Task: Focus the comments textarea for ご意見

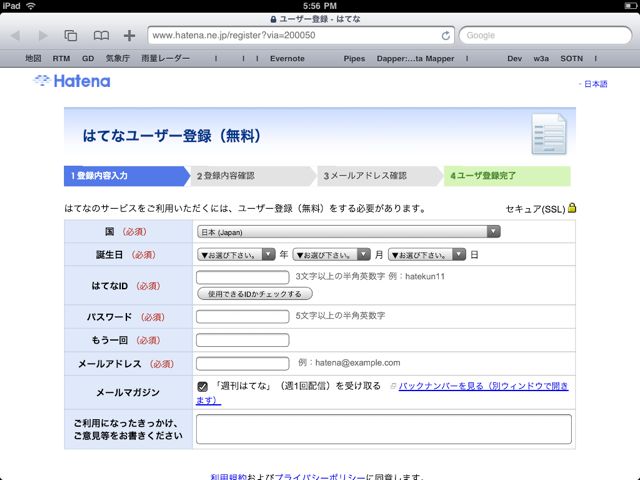Action: click(x=384, y=429)
